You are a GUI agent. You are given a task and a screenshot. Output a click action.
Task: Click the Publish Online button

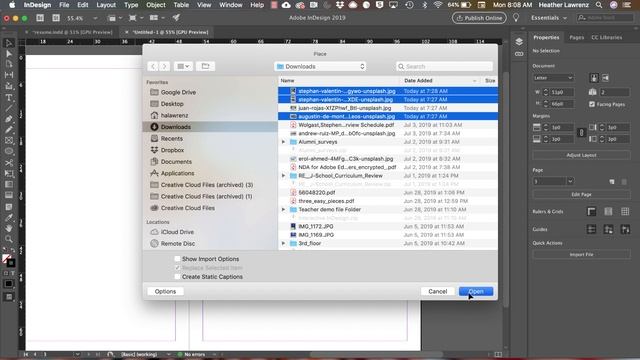(x=479, y=18)
